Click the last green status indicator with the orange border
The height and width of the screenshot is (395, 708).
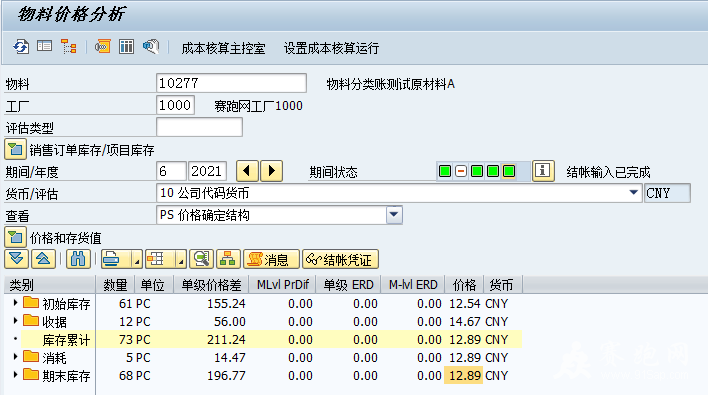pyautogui.click(x=509, y=172)
